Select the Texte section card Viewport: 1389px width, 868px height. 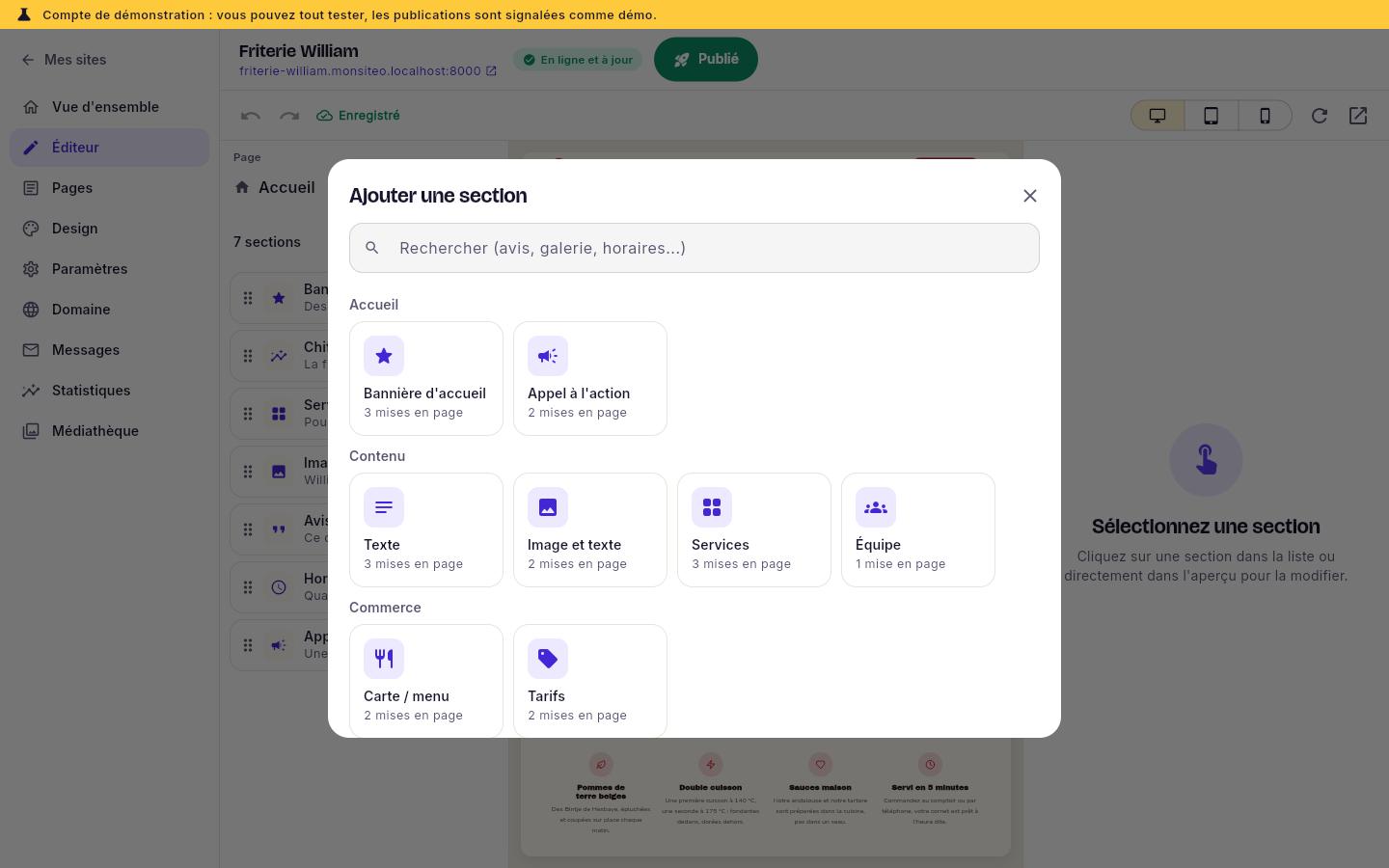click(x=426, y=529)
